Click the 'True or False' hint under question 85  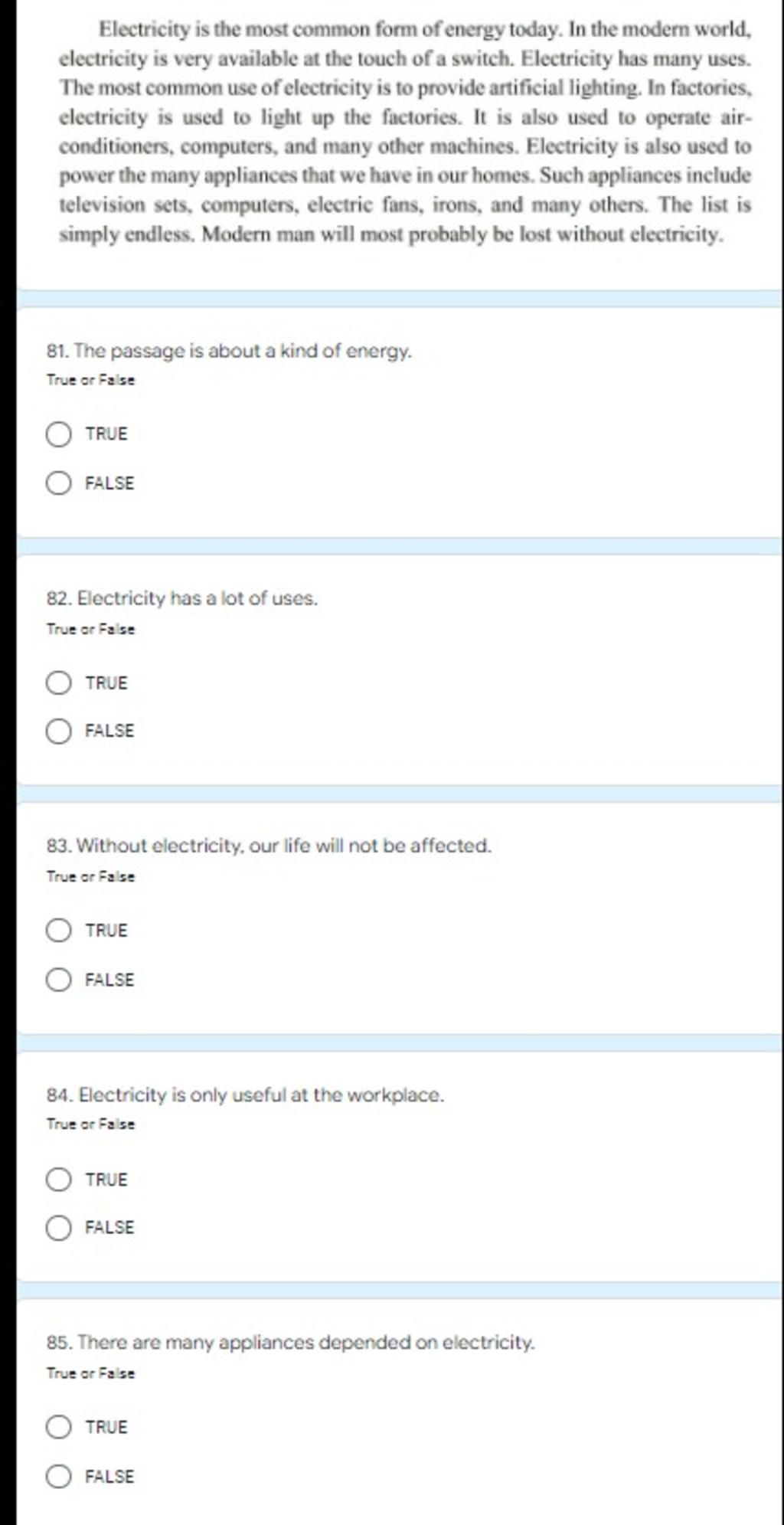(x=90, y=1373)
